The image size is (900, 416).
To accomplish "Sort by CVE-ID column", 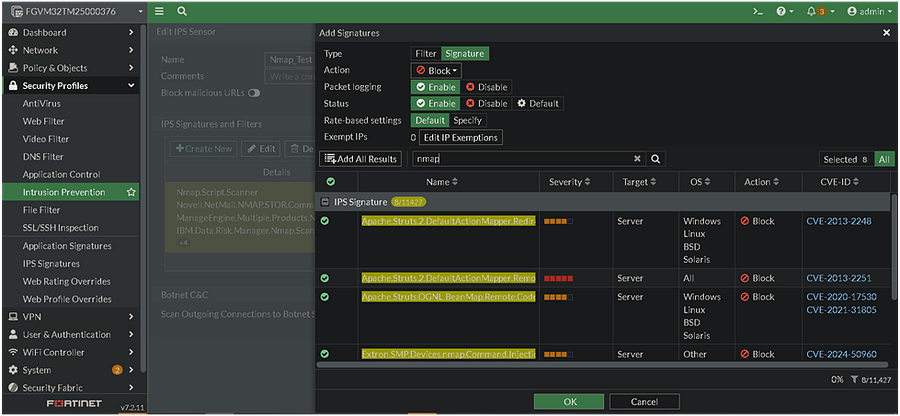I will click(x=839, y=182).
